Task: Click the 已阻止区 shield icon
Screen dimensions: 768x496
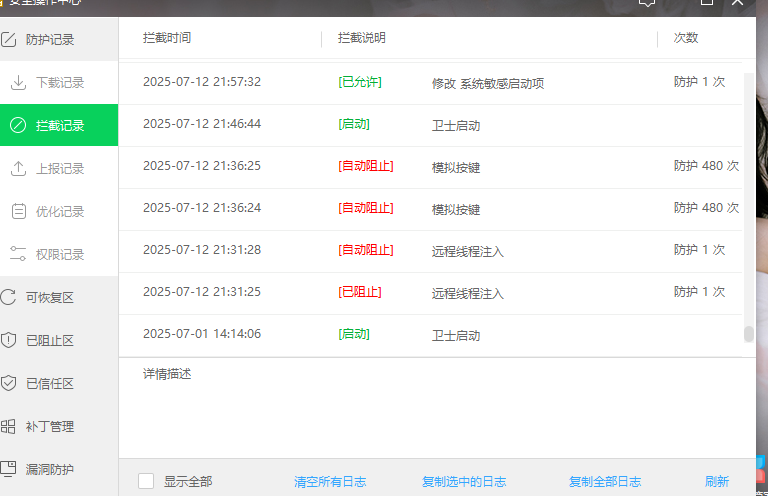Action: tap(9, 340)
